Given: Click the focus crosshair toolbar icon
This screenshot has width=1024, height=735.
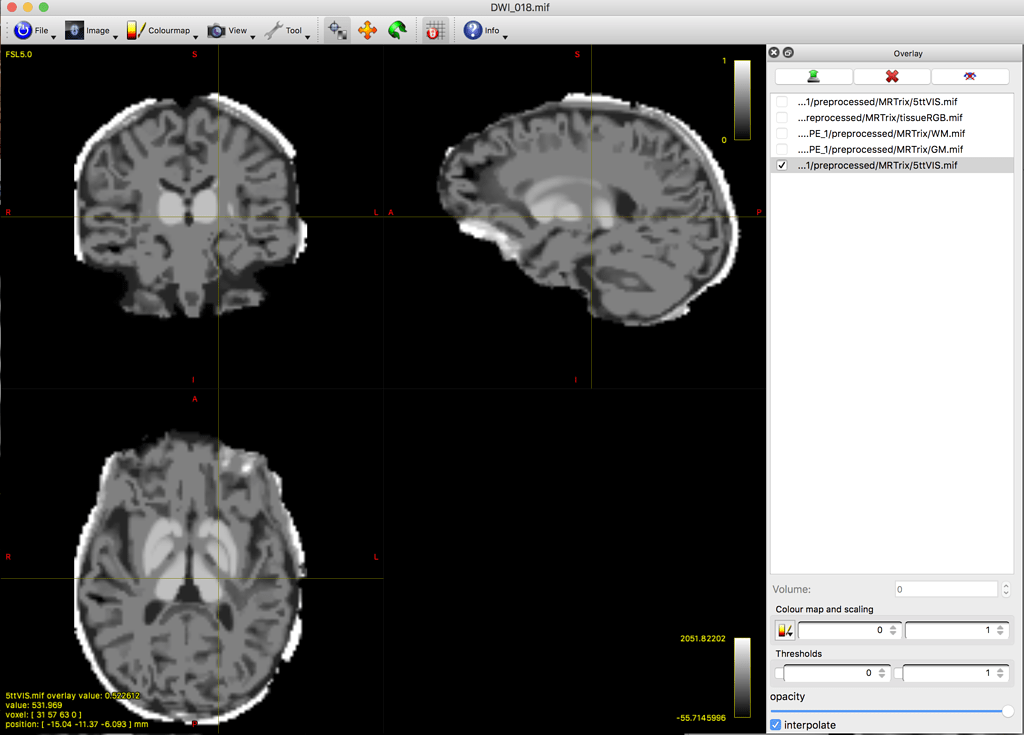Looking at the screenshot, I should pos(336,31).
